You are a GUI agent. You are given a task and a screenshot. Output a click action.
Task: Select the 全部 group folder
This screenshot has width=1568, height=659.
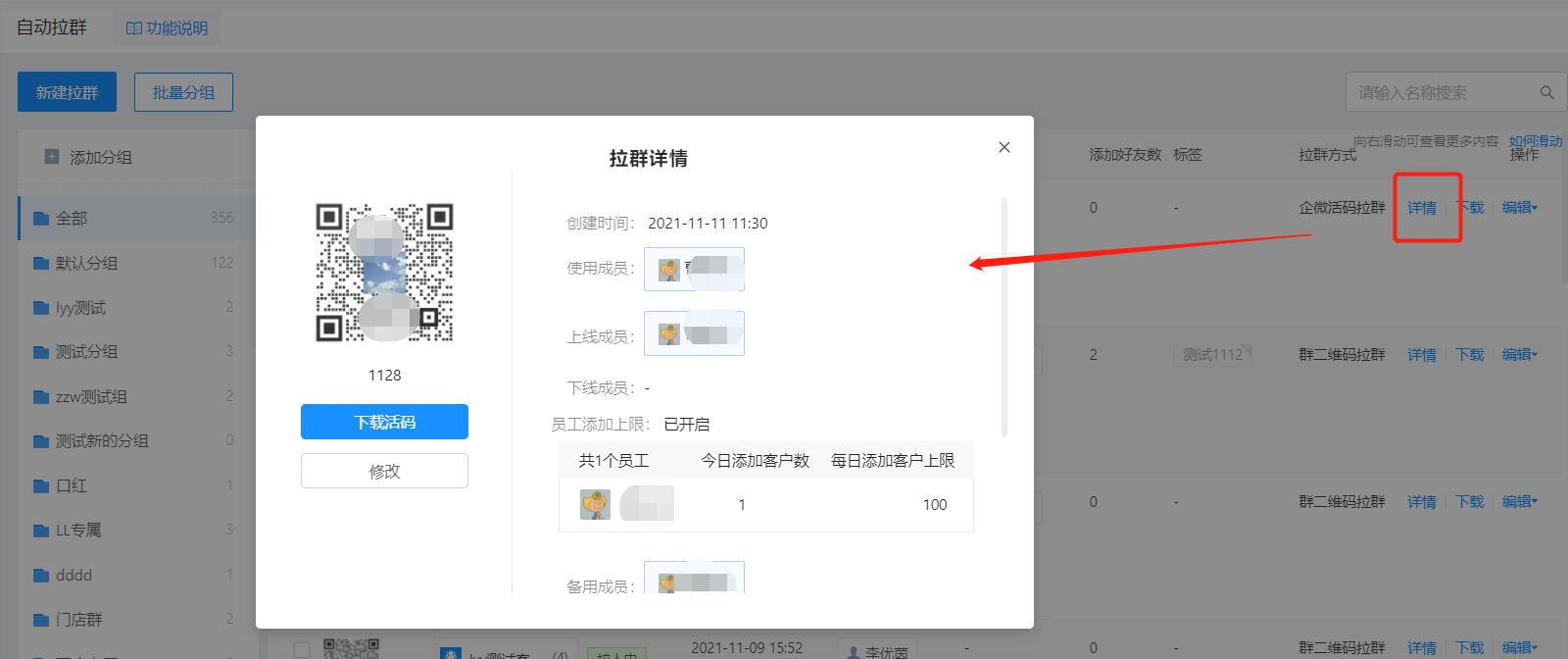coord(136,218)
